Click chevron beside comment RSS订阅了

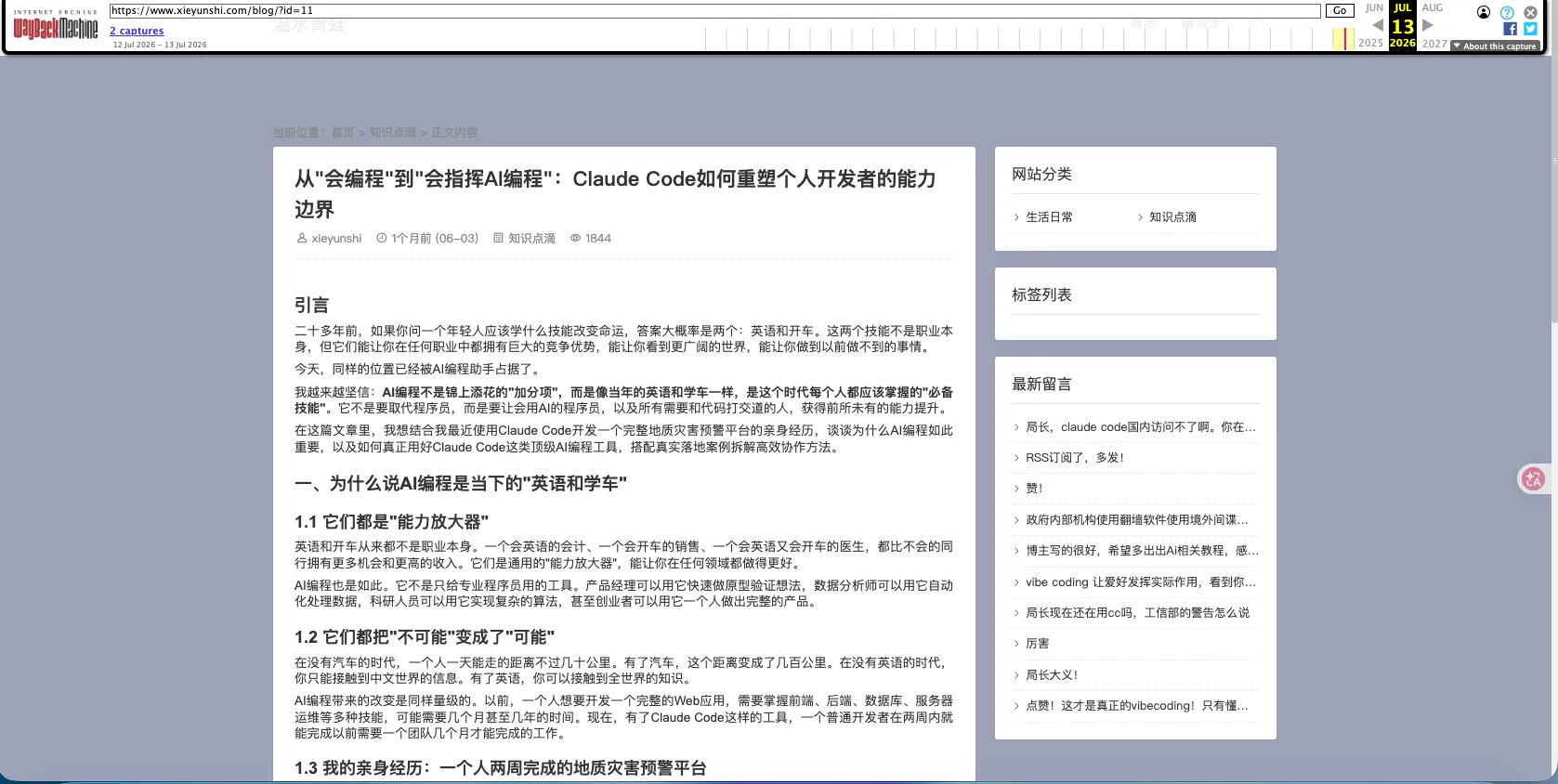1016,458
